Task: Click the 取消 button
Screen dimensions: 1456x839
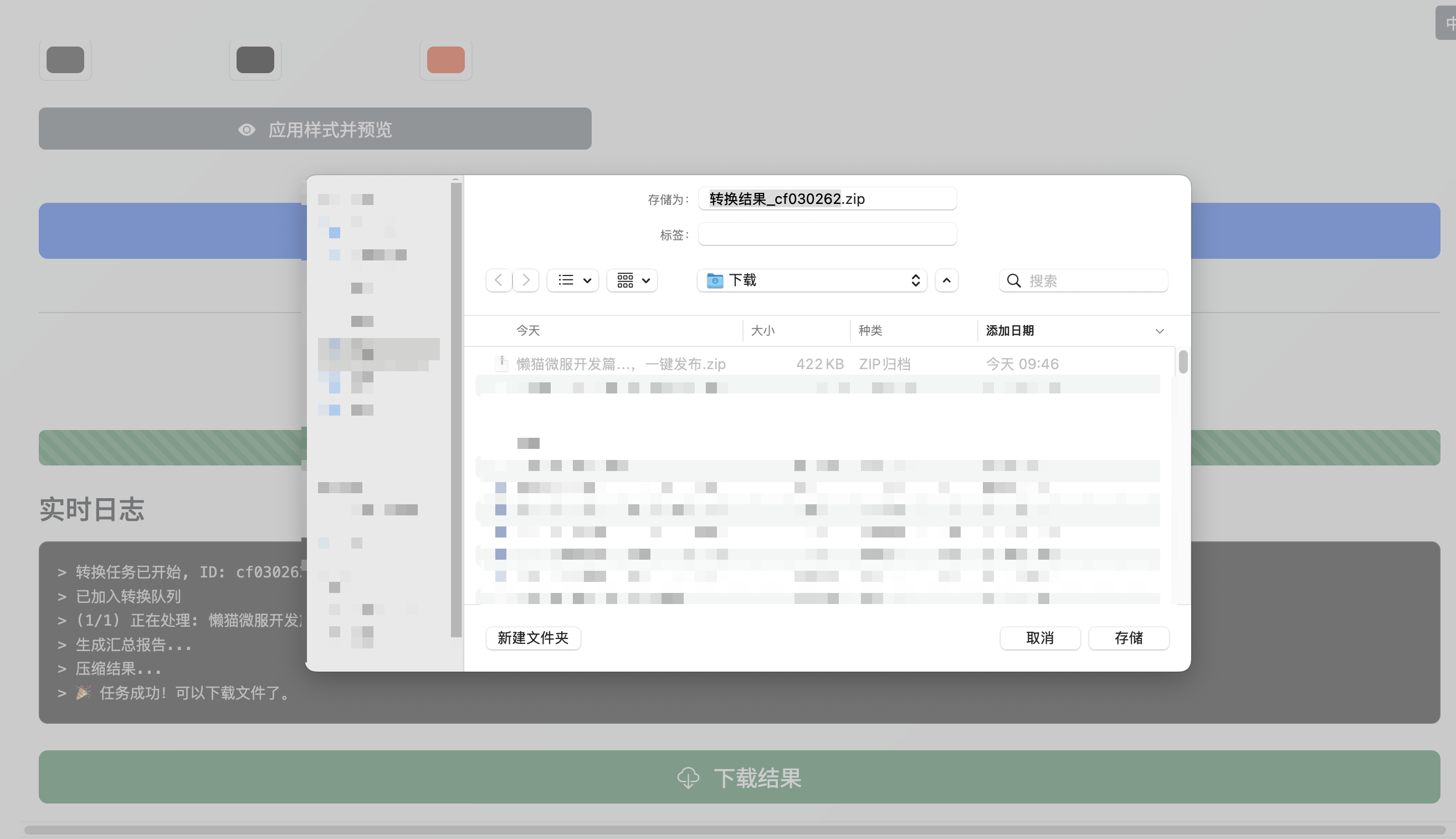Action: click(x=1040, y=638)
